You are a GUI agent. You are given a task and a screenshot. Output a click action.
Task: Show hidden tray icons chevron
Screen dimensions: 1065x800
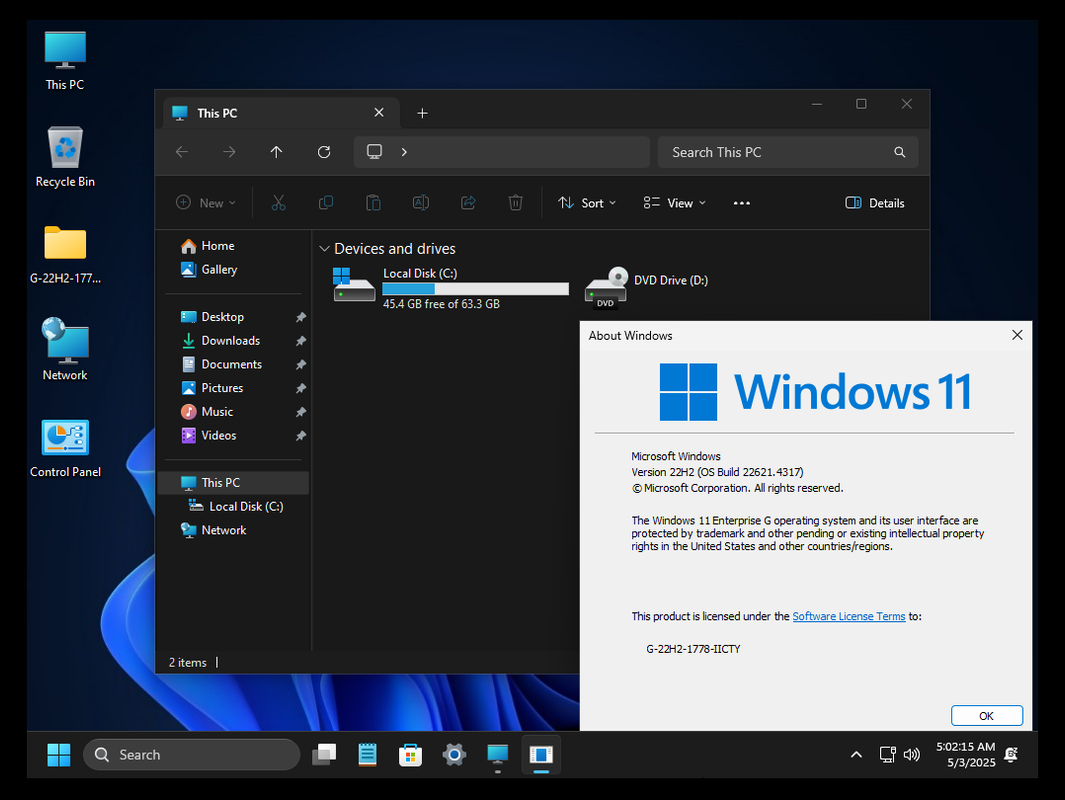(856, 754)
